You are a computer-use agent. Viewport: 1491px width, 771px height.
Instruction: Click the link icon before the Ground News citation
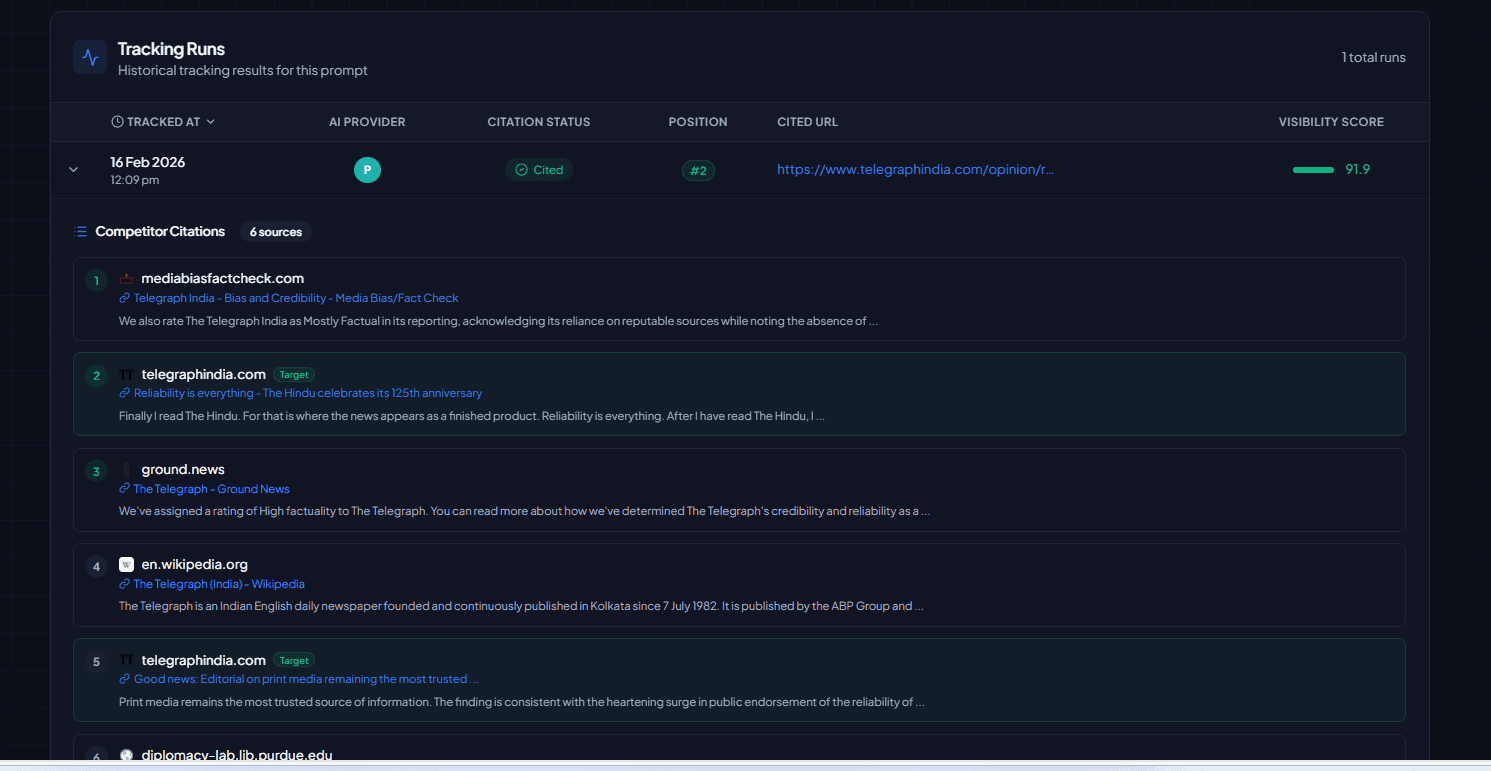tap(124, 488)
